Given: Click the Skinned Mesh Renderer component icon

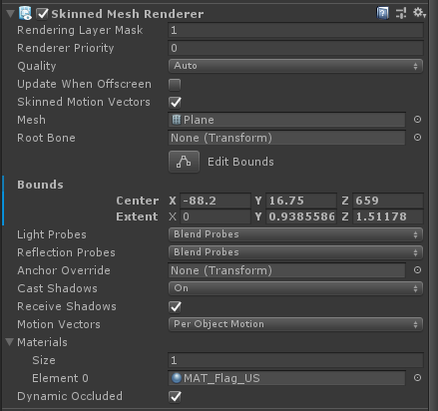Looking at the screenshot, I should tap(25, 13).
